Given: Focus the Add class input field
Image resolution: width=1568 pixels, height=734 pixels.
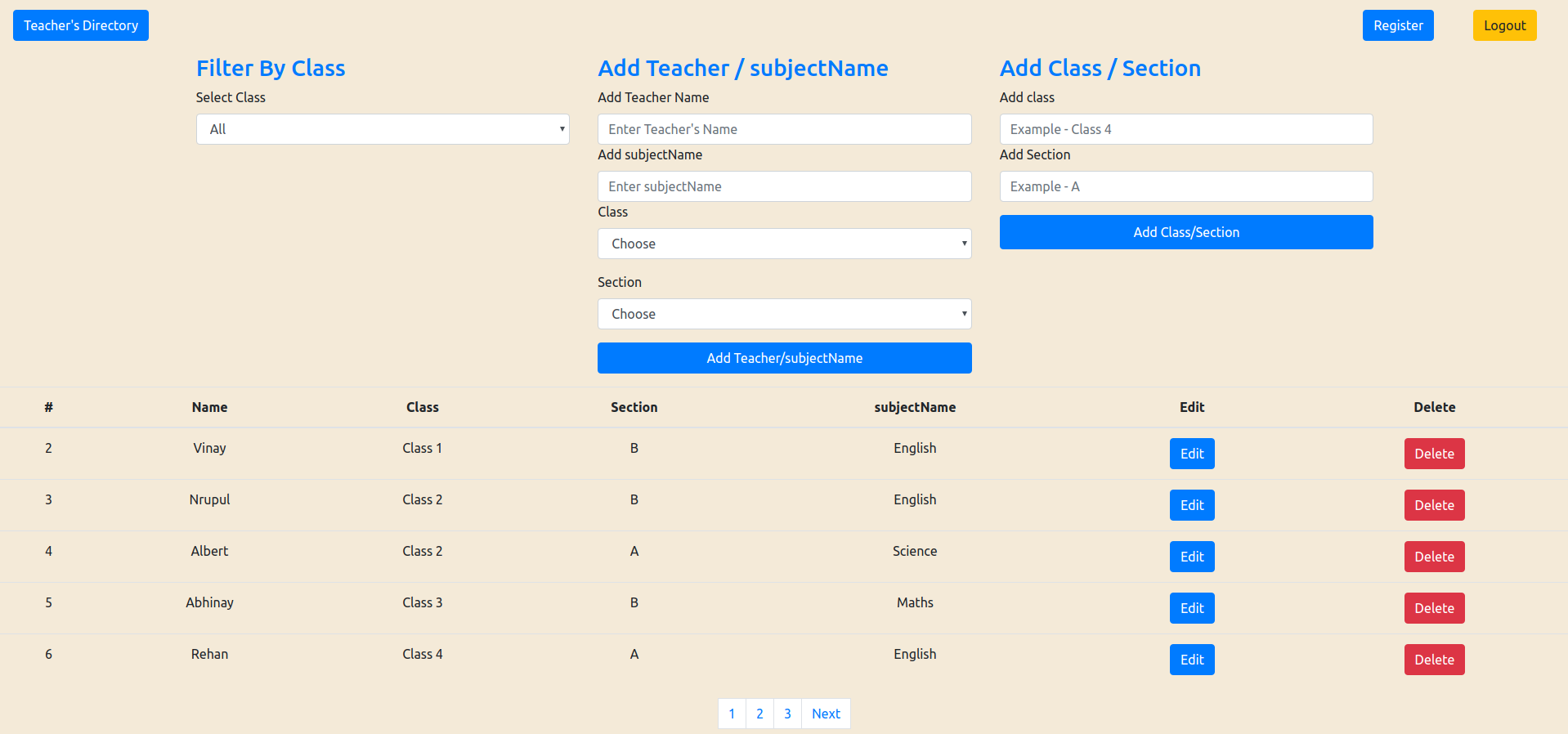Looking at the screenshot, I should click(x=1185, y=129).
